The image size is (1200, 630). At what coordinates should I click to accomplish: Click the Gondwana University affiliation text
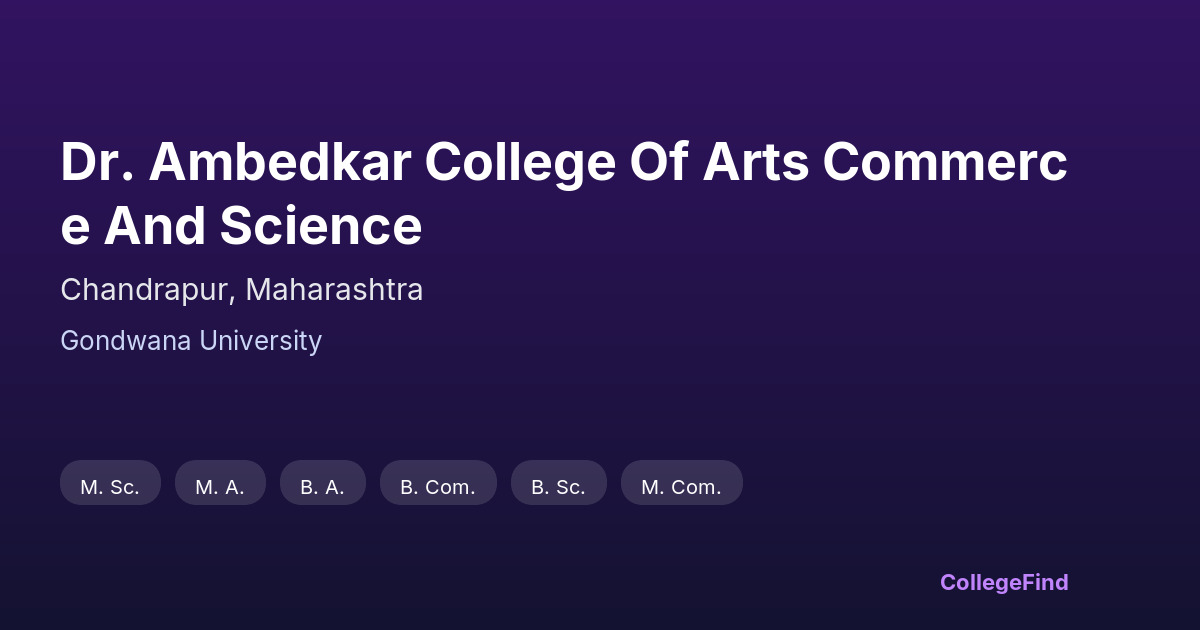pyautogui.click(x=191, y=341)
